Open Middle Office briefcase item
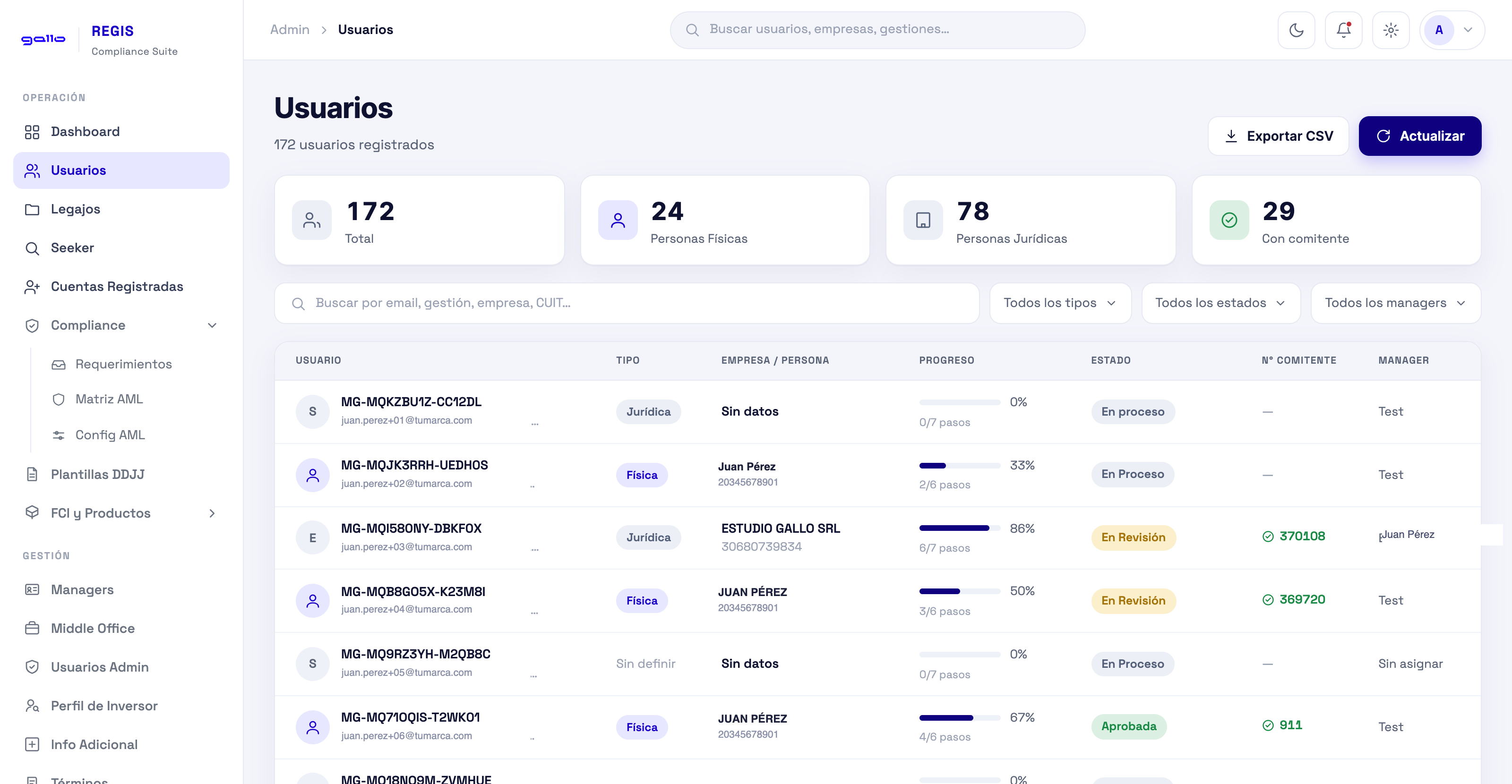Screen dimensions: 1512x784 tap(121, 629)
